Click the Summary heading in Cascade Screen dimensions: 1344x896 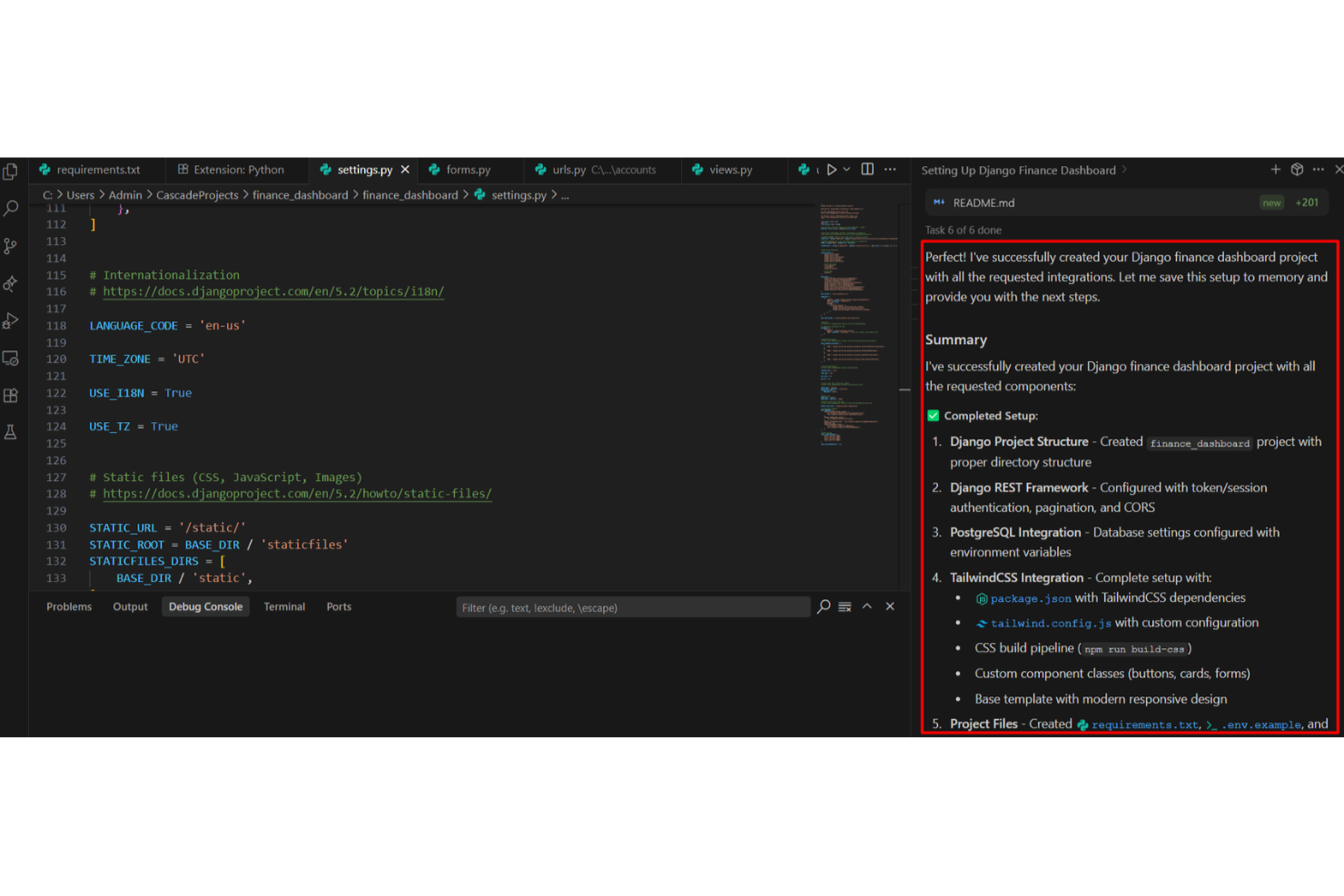tap(955, 340)
